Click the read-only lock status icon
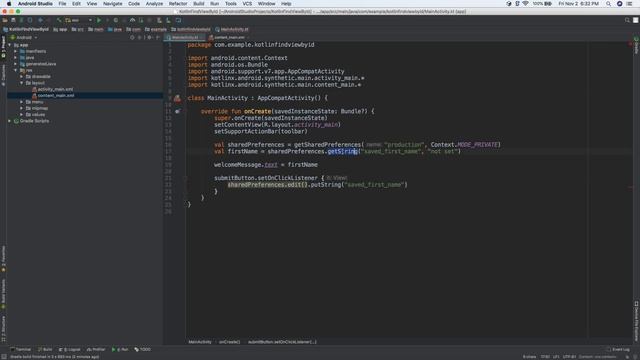The image size is (640, 360). (x=627, y=357)
